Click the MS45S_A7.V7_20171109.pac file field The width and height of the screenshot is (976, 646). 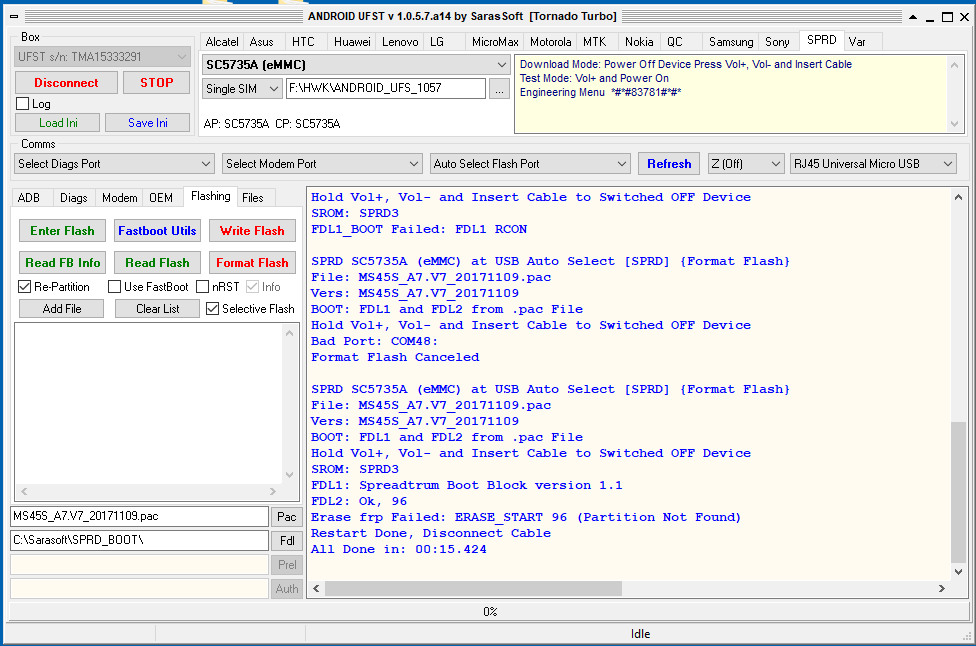pyautogui.click(x=139, y=517)
